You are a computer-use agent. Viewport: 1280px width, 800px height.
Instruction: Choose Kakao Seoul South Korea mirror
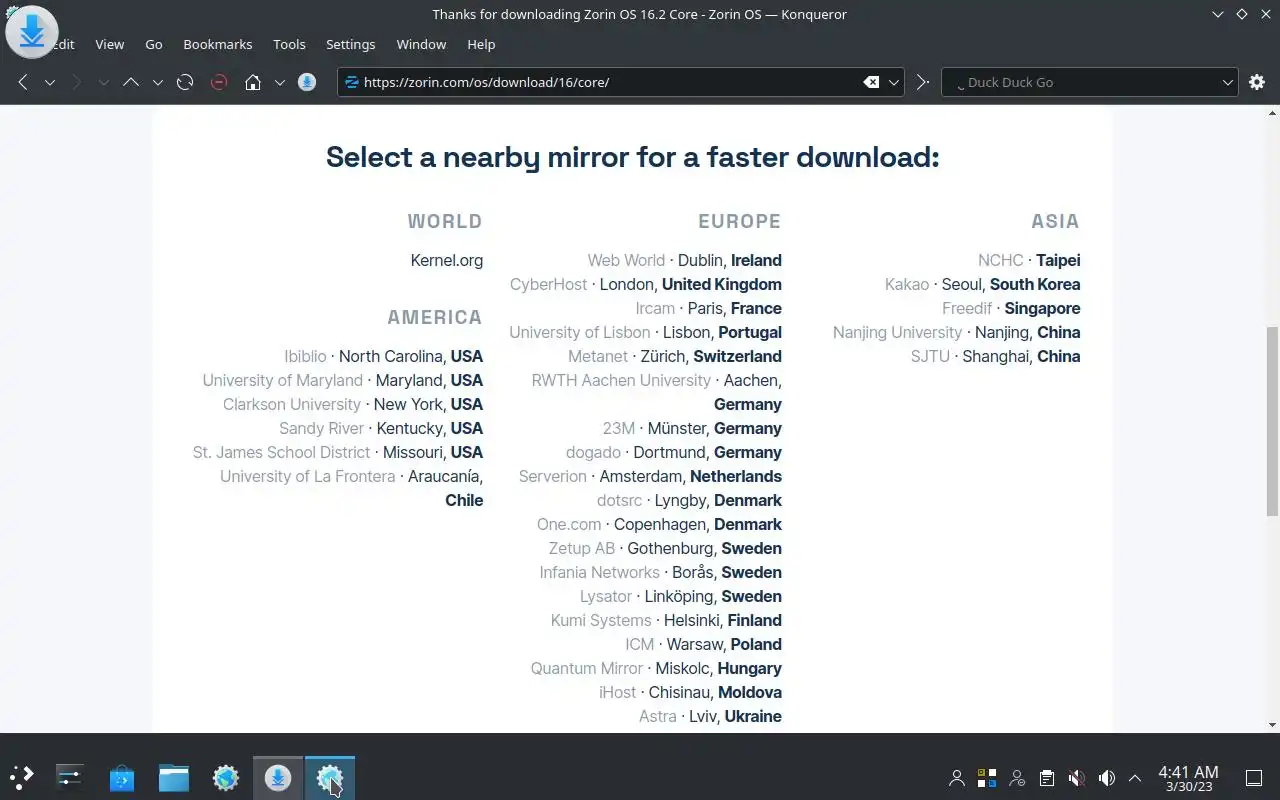pyautogui.click(x=982, y=284)
